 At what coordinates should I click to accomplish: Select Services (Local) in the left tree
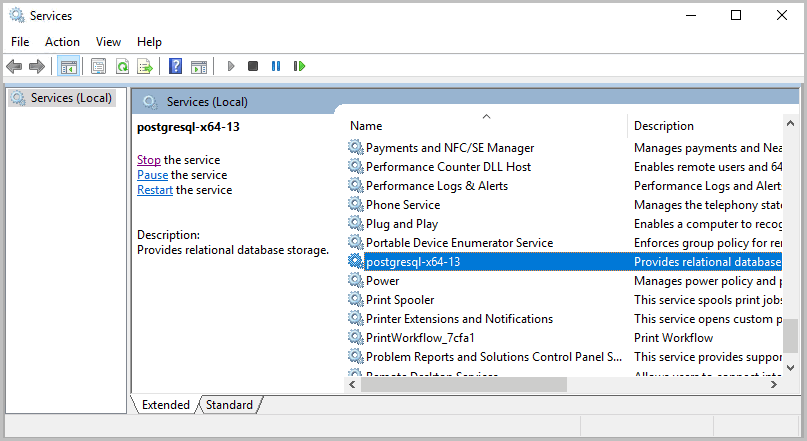[x=70, y=98]
